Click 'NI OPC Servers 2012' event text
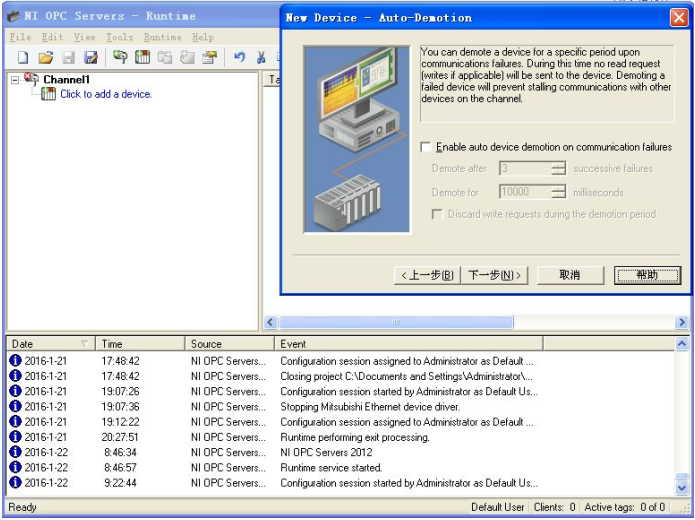The height and width of the screenshot is (520, 695). pyautogui.click(x=326, y=452)
